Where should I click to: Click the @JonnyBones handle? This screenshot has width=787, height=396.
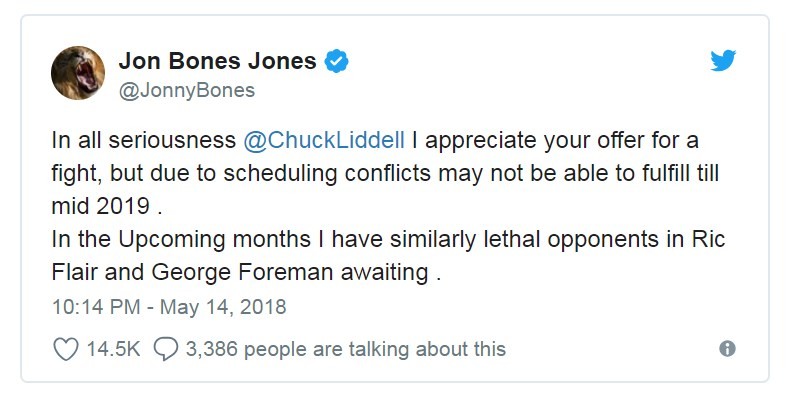(187, 91)
